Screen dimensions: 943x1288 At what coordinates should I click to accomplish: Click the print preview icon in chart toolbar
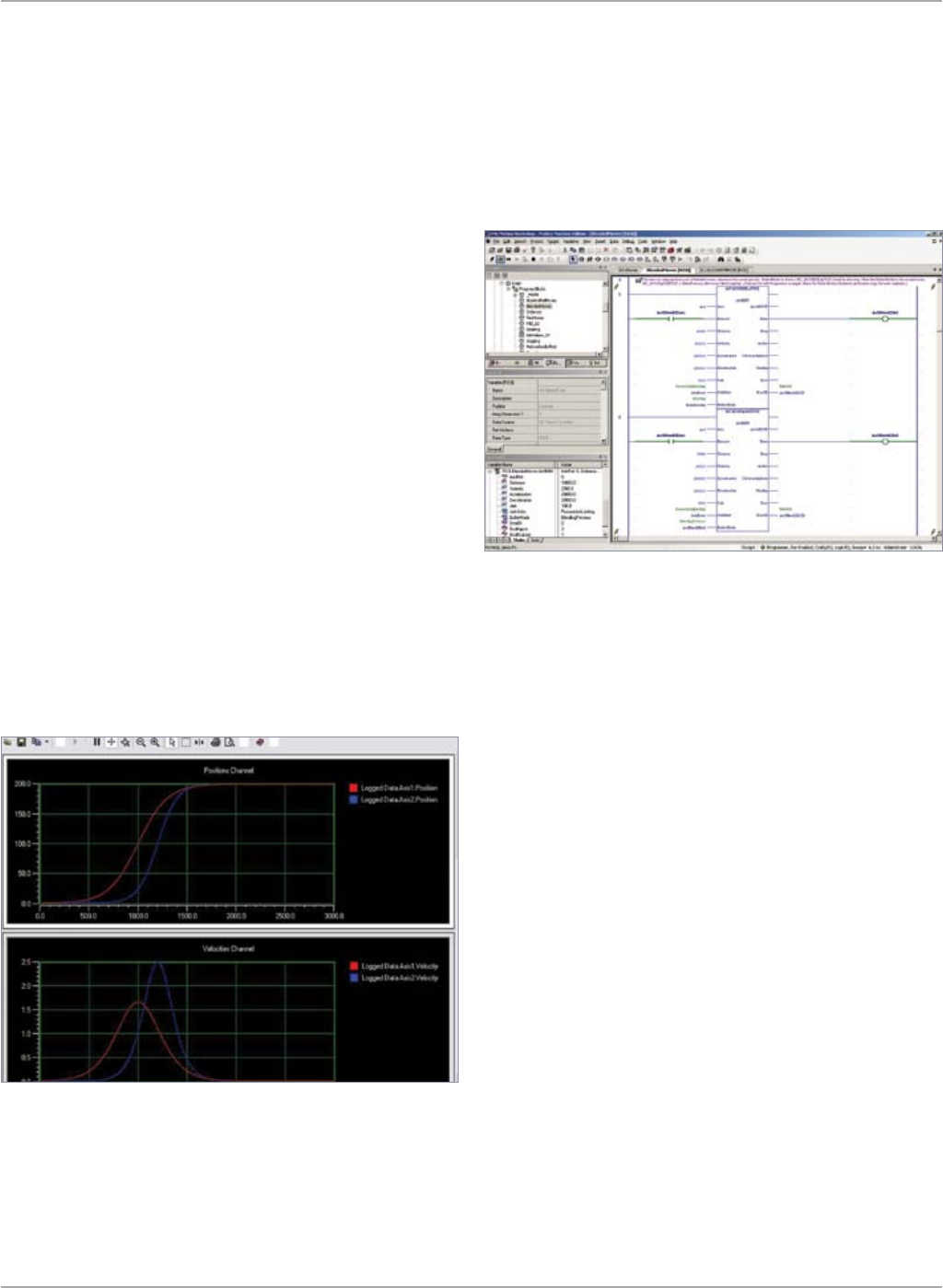pos(230,742)
